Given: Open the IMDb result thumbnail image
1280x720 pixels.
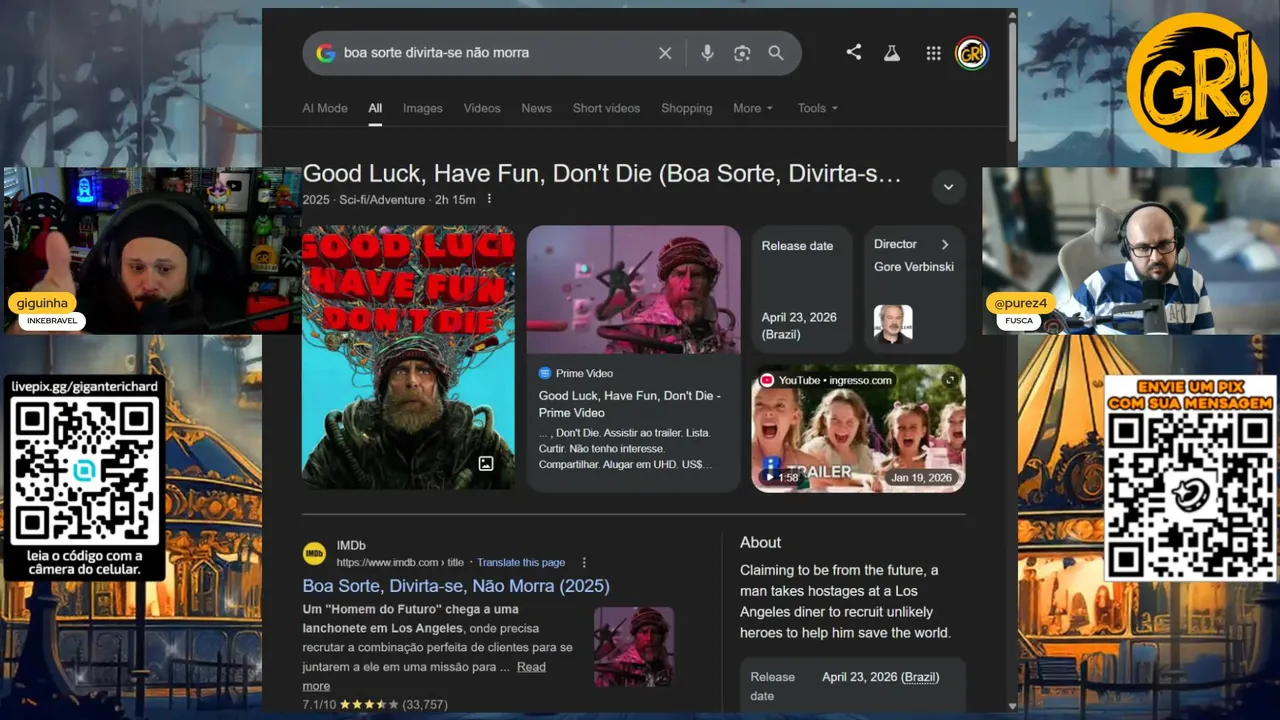Looking at the screenshot, I should (x=634, y=647).
